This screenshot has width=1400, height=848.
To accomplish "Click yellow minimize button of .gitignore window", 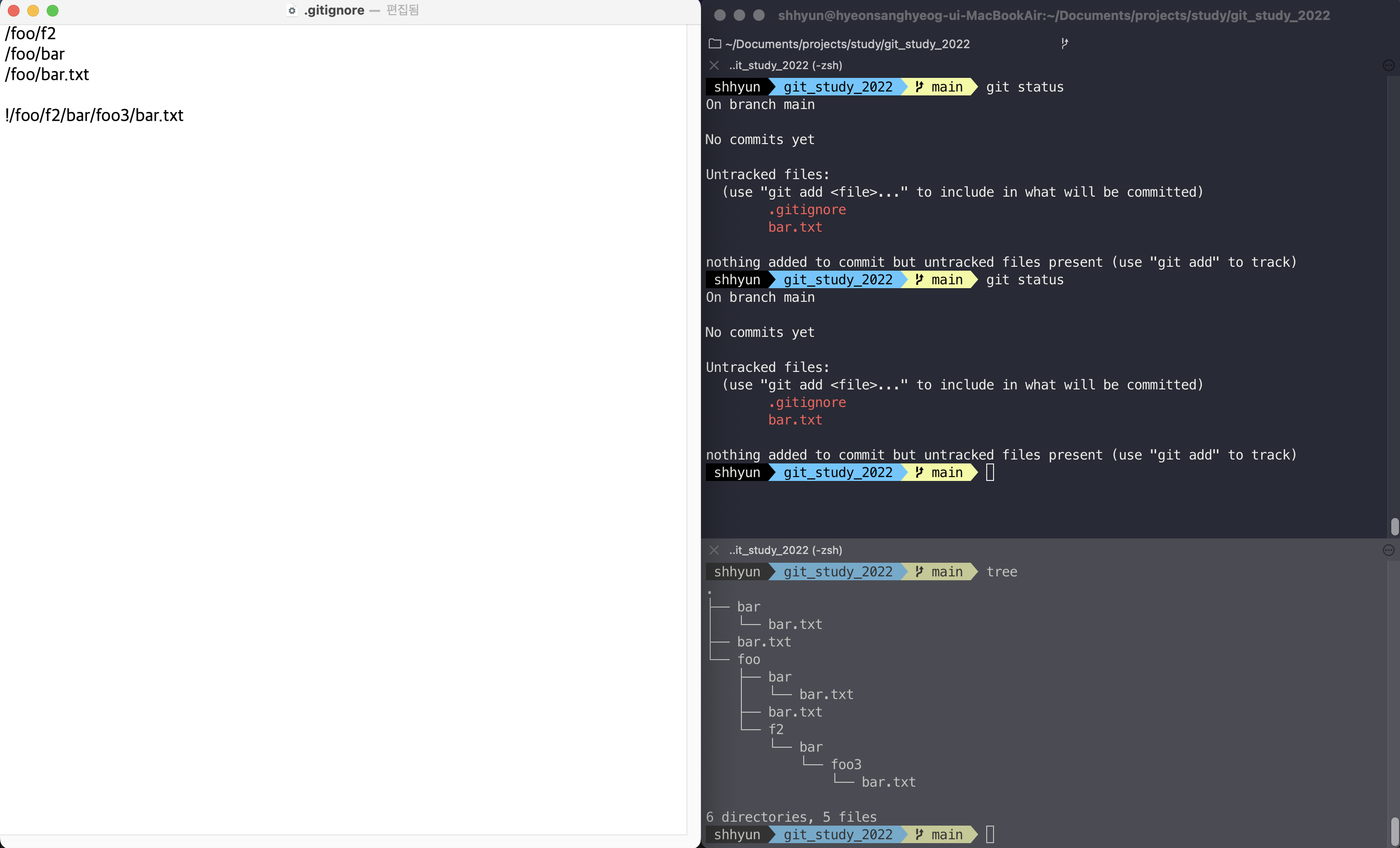I will (x=33, y=11).
